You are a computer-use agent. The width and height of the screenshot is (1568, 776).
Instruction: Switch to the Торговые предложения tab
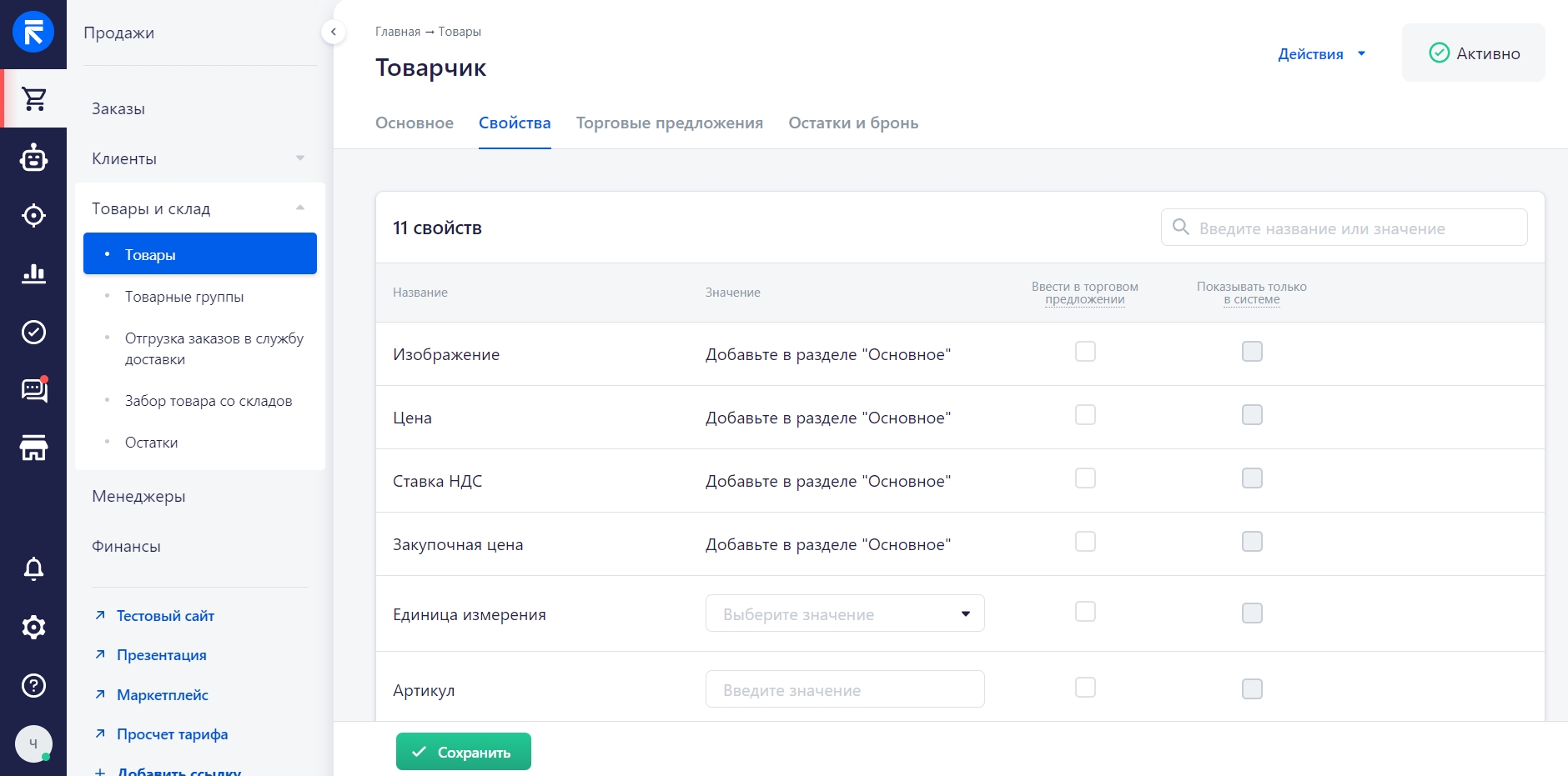(x=669, y=123)
